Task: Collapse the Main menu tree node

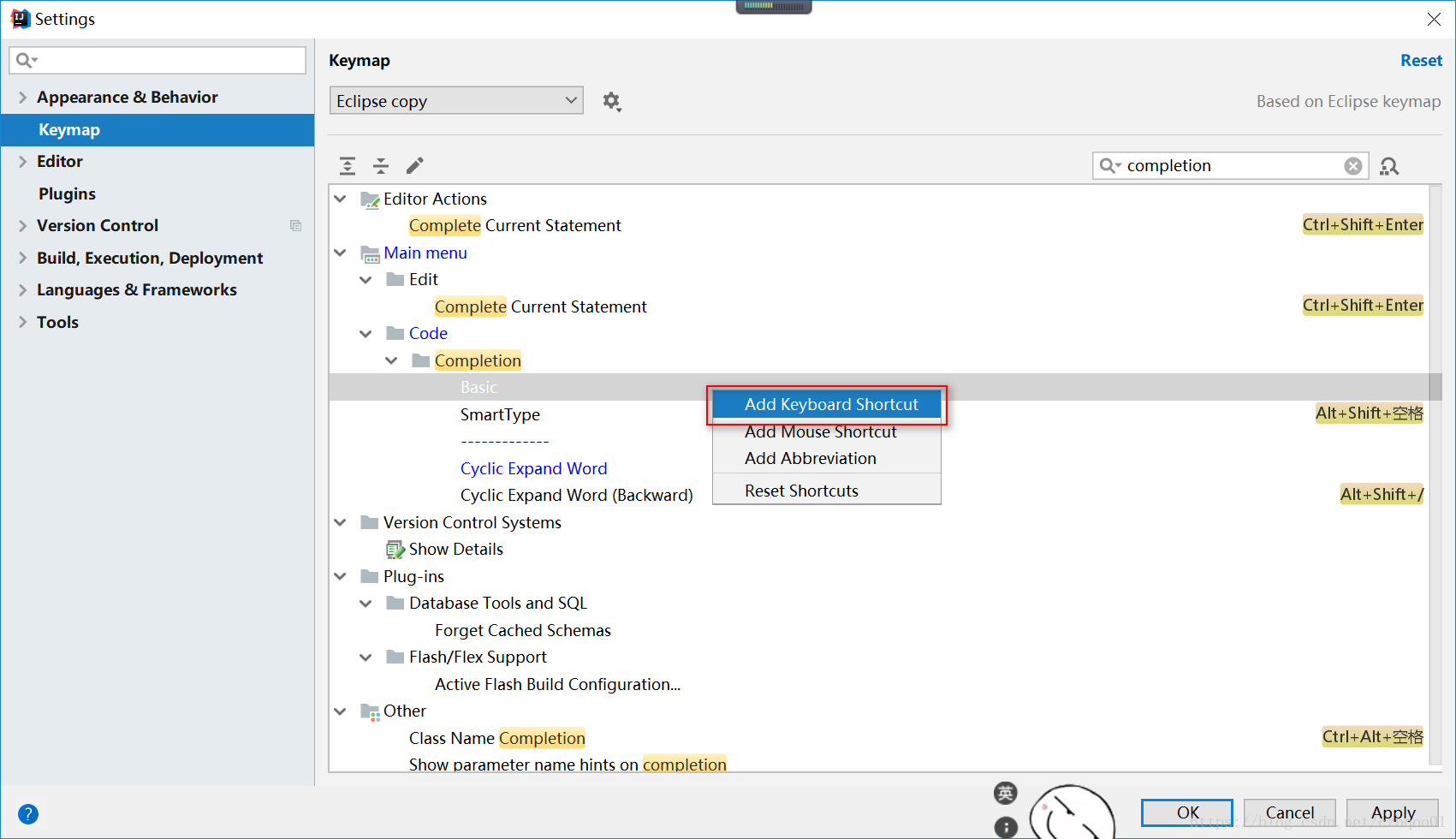Action: (341, 253)
